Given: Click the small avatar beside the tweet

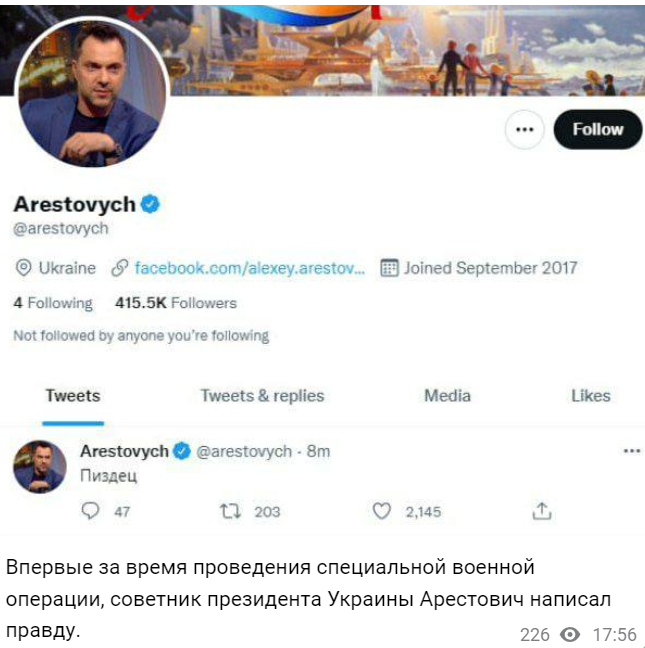Looking at the screenshot, I should pyautogui.click(x=40, y=467).
